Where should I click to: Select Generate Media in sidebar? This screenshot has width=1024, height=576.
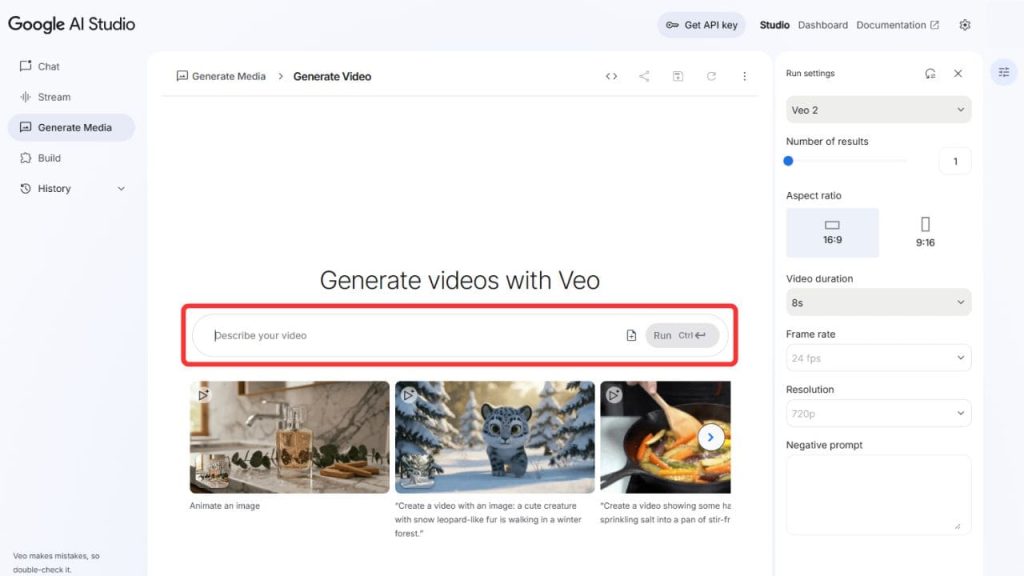pyautogui.click(x=71, y=127)
